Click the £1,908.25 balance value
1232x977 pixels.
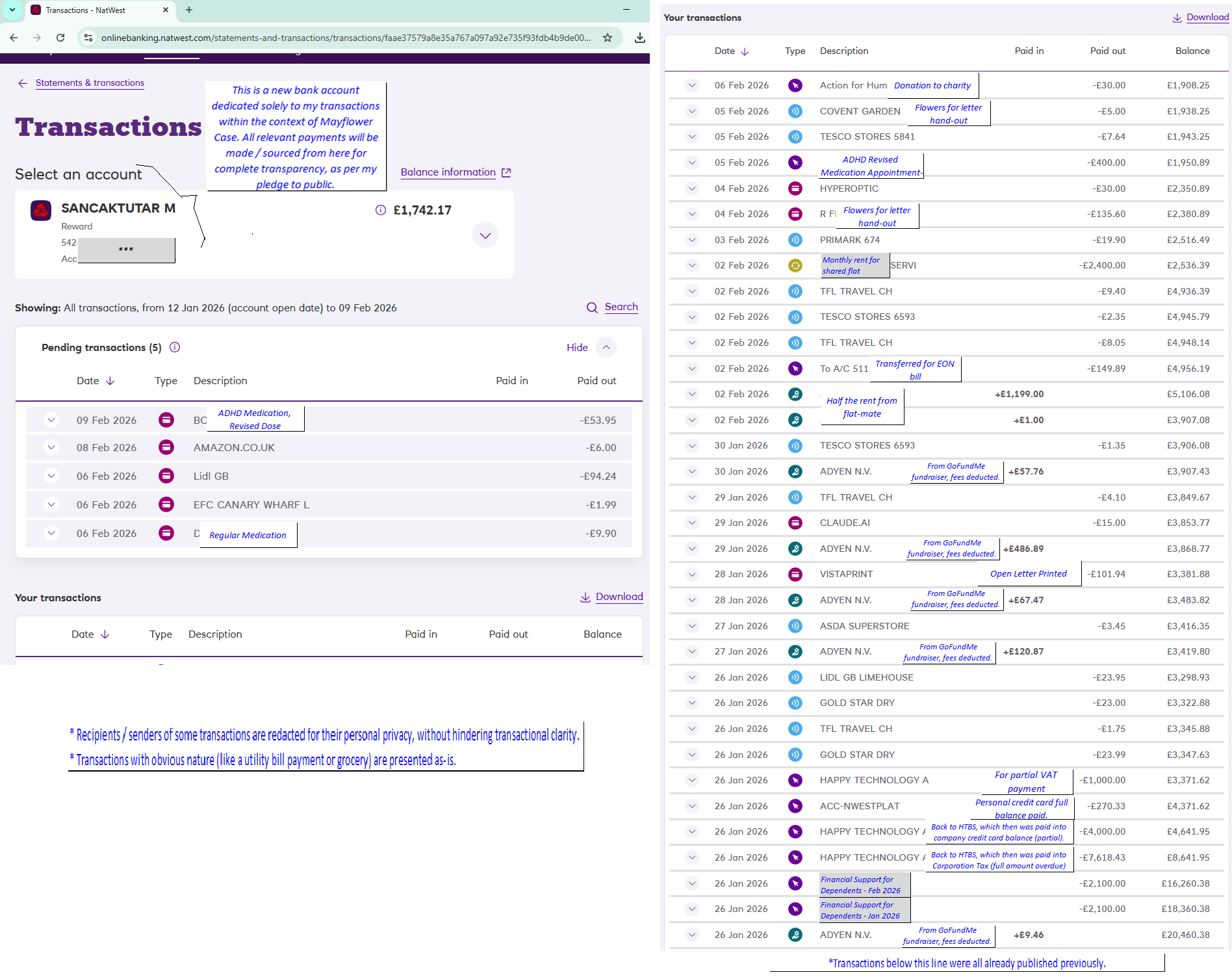pyautogui.click(x=1188, y=85)
